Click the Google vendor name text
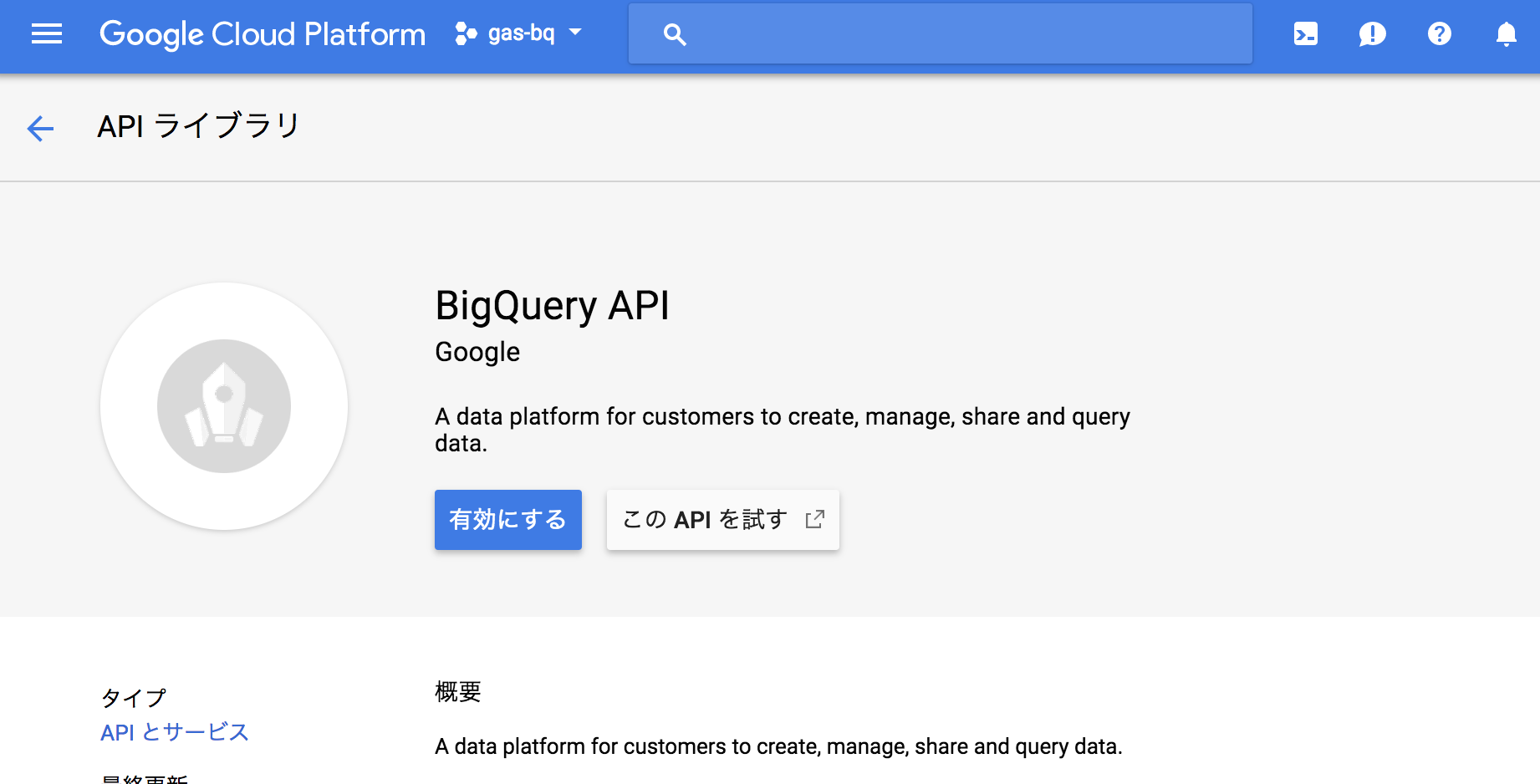 (477, 352)
